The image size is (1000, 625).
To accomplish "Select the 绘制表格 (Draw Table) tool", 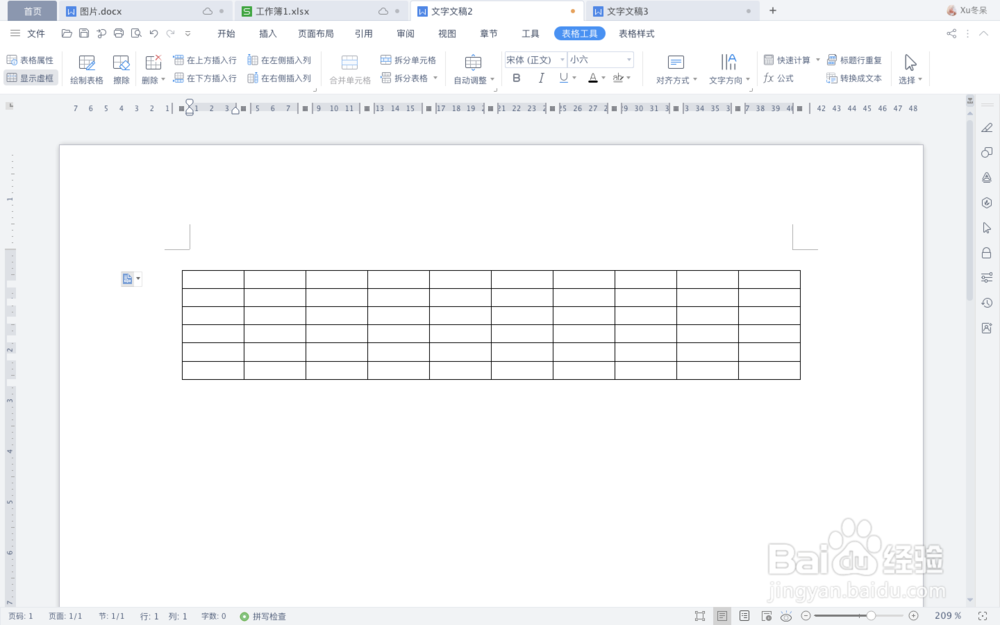I will (x=86, y=68).
